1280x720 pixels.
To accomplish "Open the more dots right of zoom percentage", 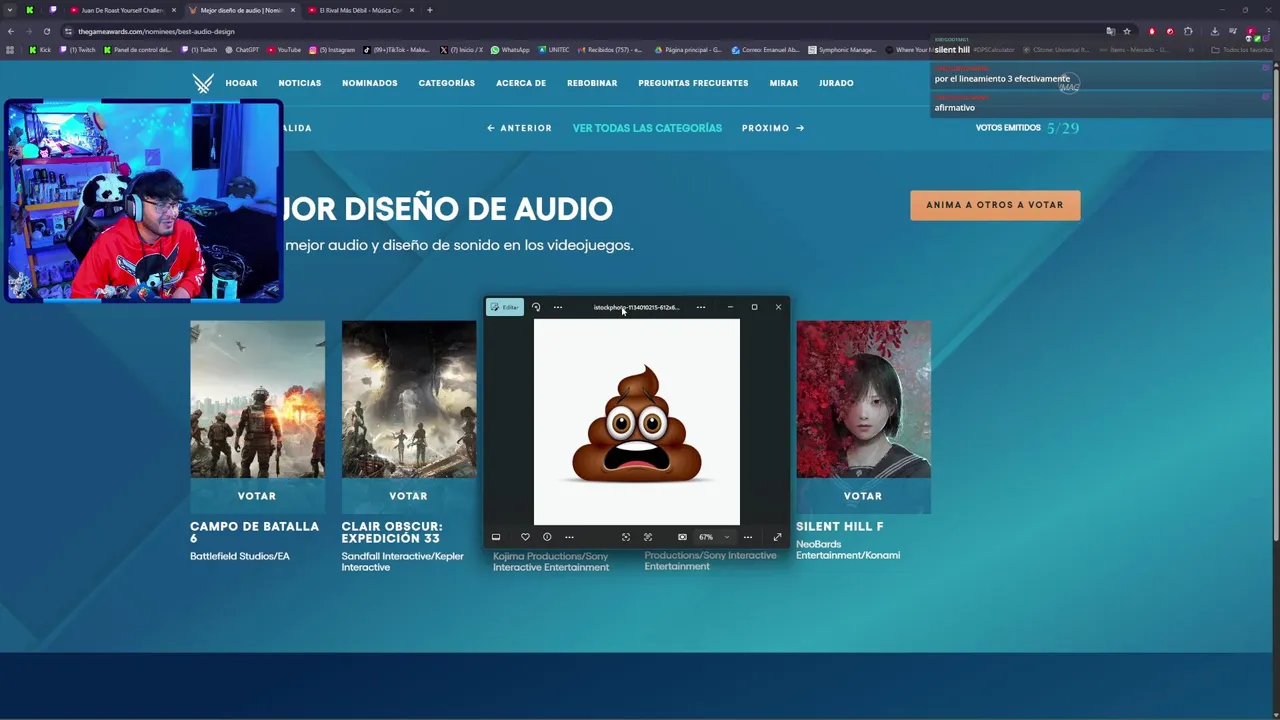I will (x=748, y=537).
